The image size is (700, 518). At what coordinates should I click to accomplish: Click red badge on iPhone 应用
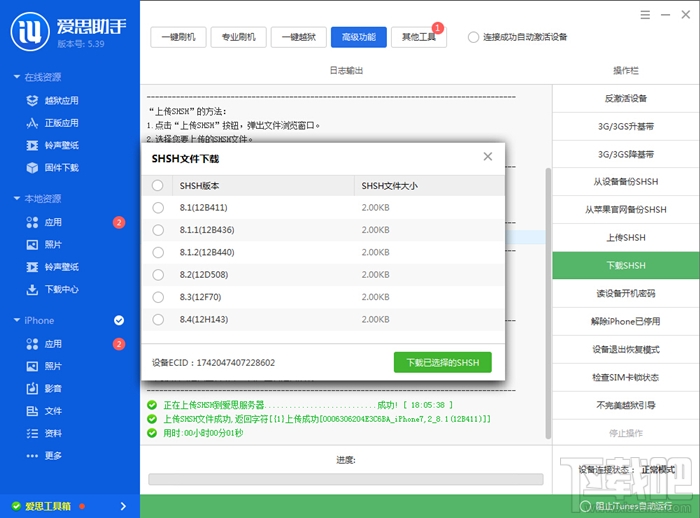coord(119,344)
